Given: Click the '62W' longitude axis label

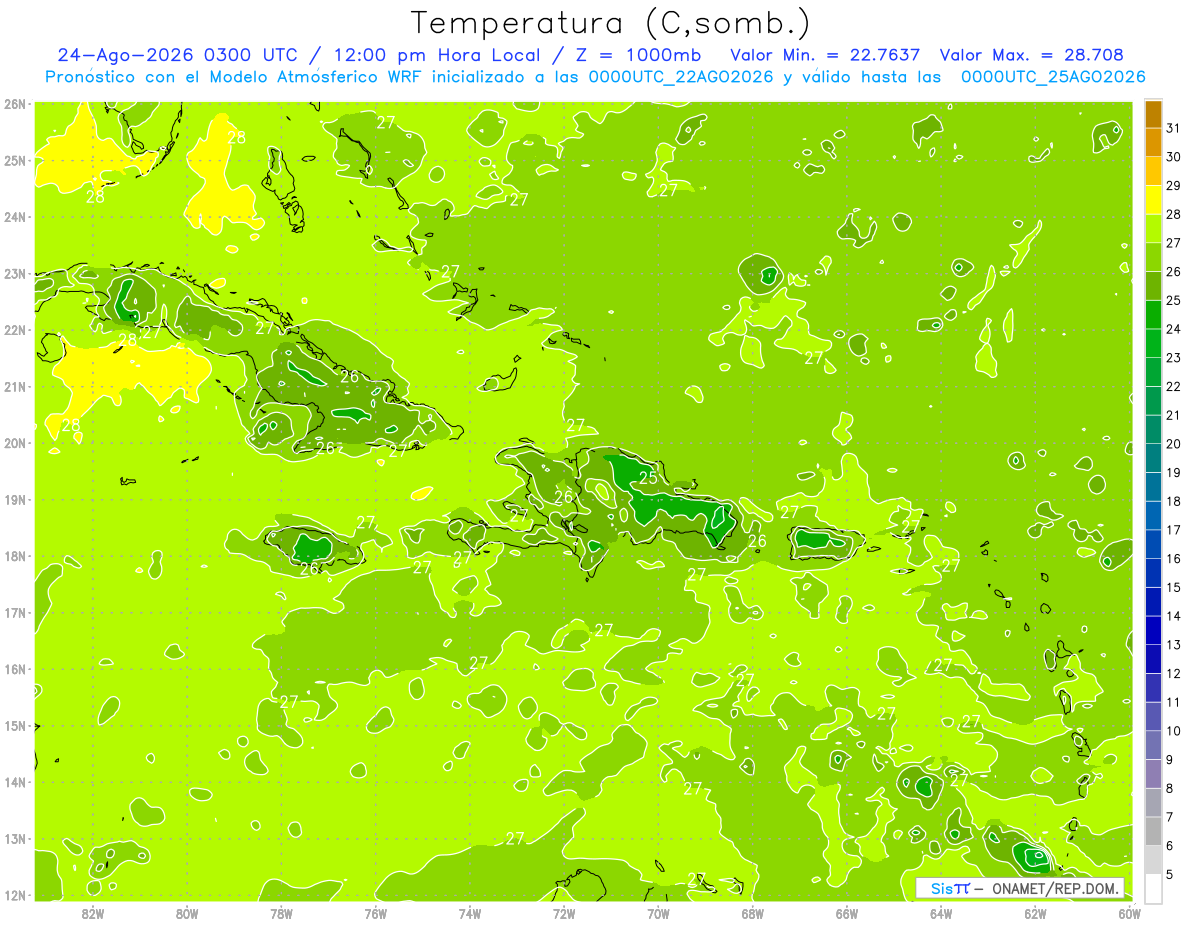Looking at the screenshot, I should pos(1036,912).
